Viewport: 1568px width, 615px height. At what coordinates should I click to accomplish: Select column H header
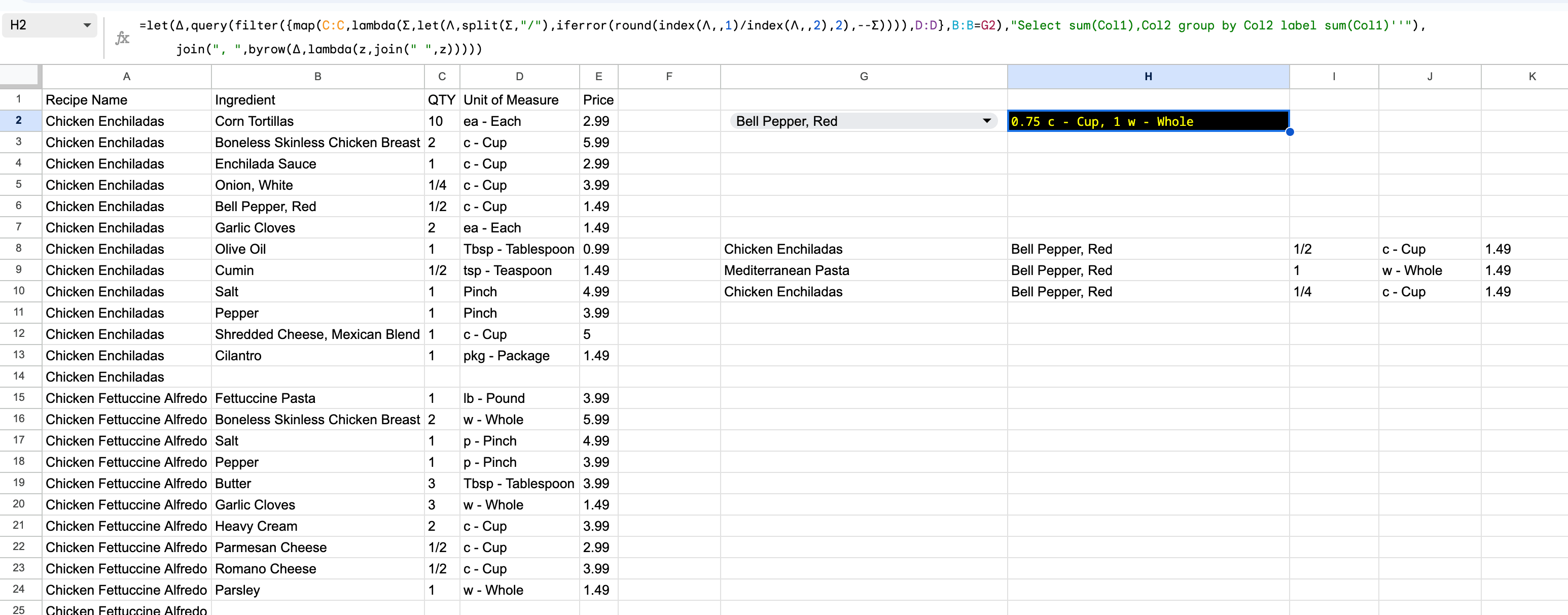(1148, 77)
